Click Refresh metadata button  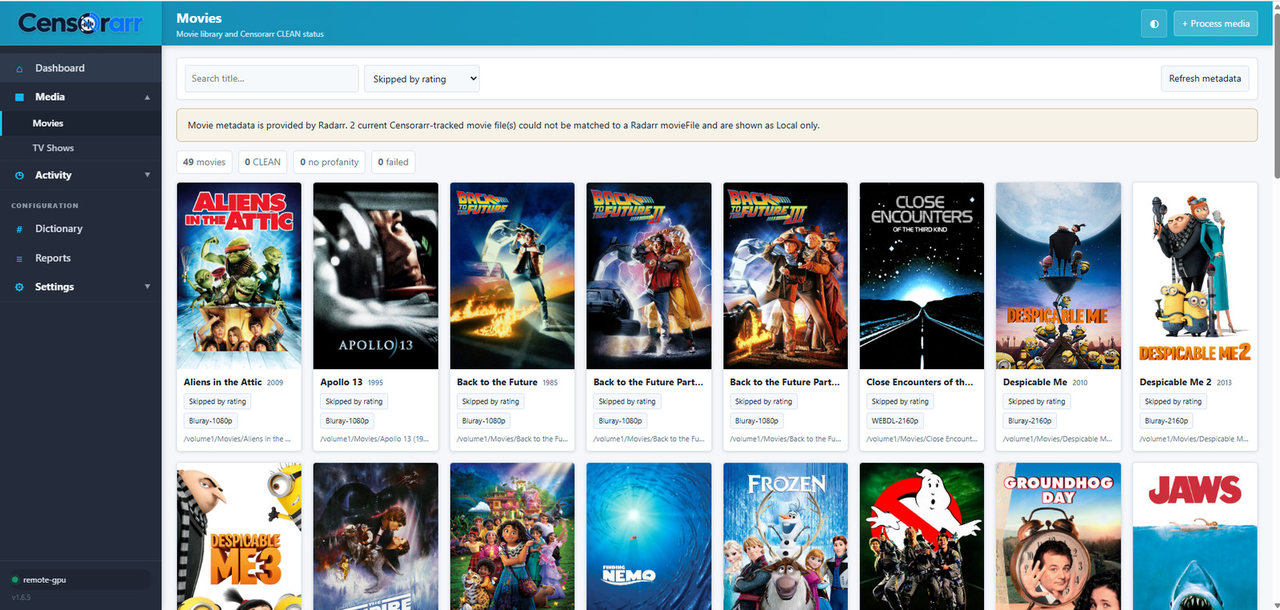point(1205,79)
